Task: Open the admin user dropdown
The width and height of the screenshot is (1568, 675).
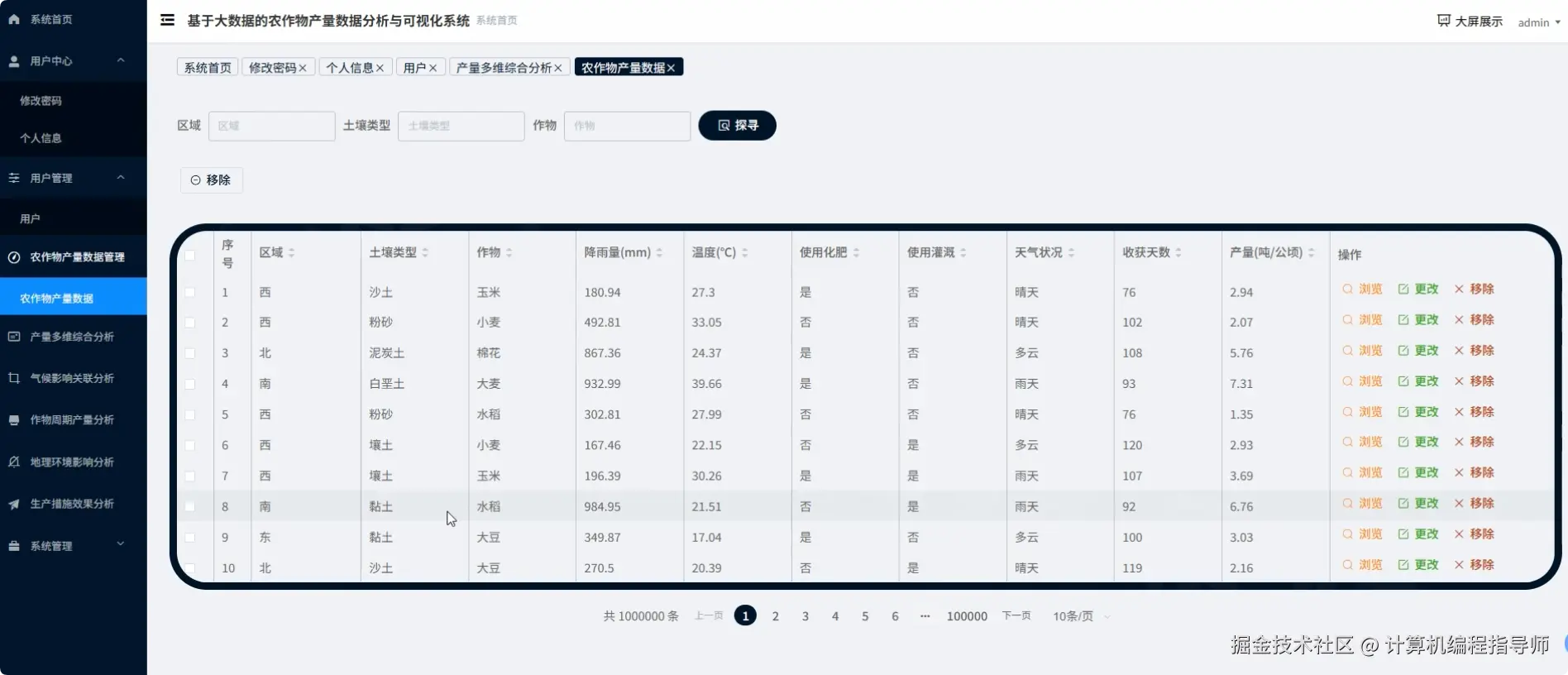Action: pos(1539,22)
